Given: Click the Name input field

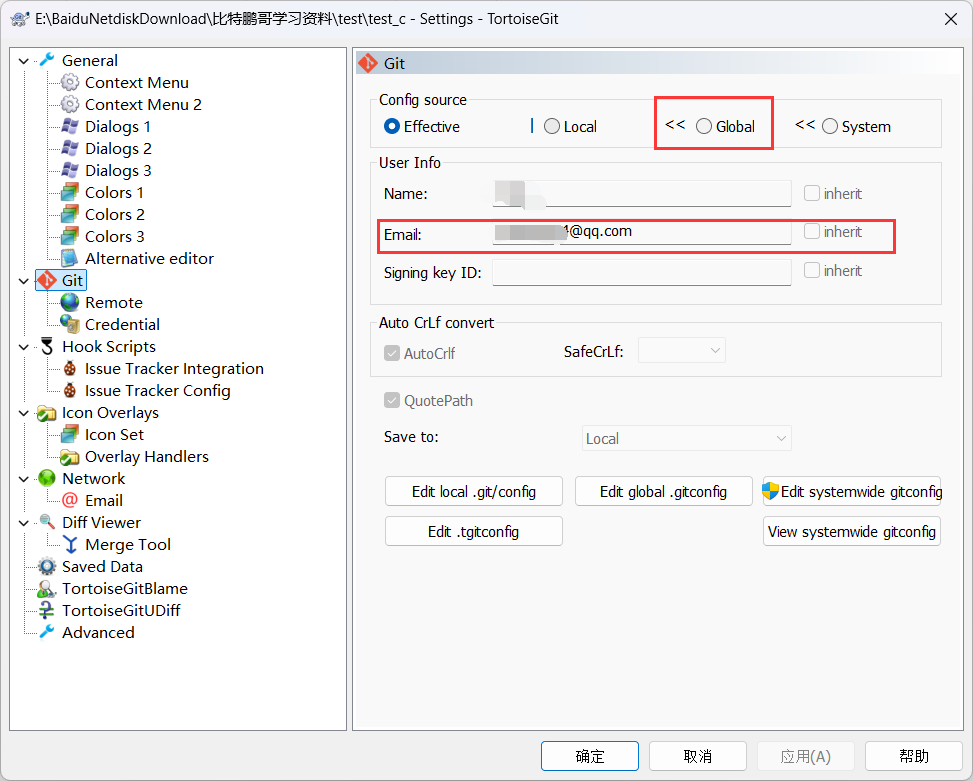Looking at the screenshot, I should pyautogui.click(x=642, y=193).
